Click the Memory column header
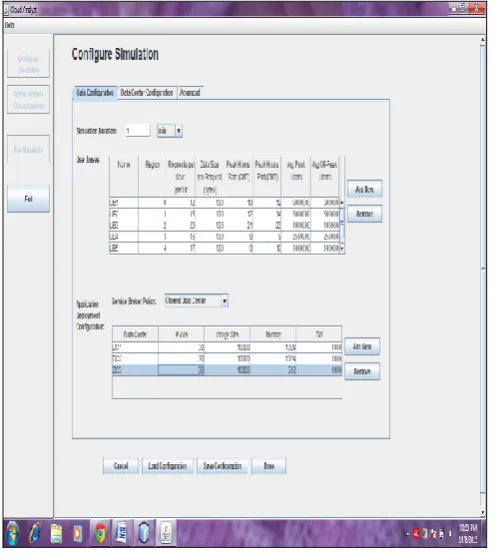The image size is (495, 560). 273,334
